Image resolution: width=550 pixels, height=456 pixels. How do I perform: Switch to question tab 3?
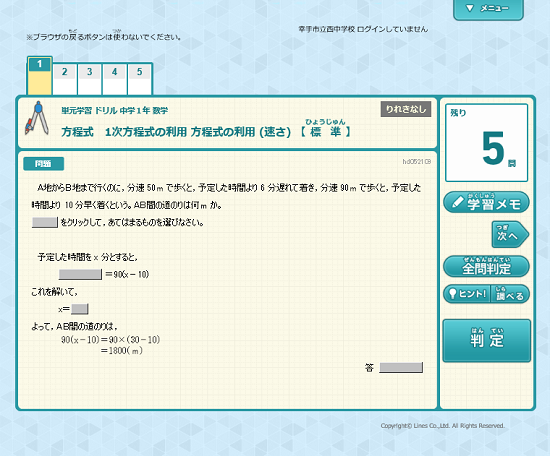coord(90,79)
